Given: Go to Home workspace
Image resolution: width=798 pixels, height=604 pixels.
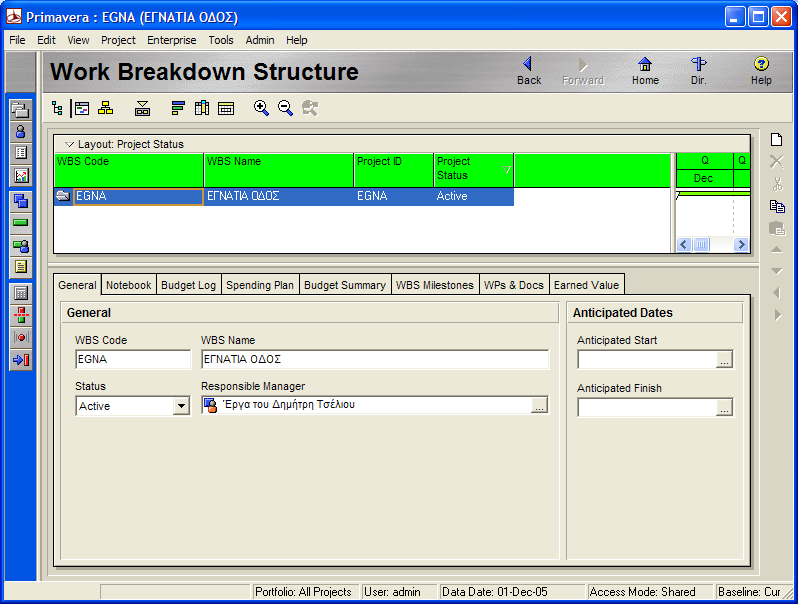Looking at the screenshot, I should click(645, 71).
